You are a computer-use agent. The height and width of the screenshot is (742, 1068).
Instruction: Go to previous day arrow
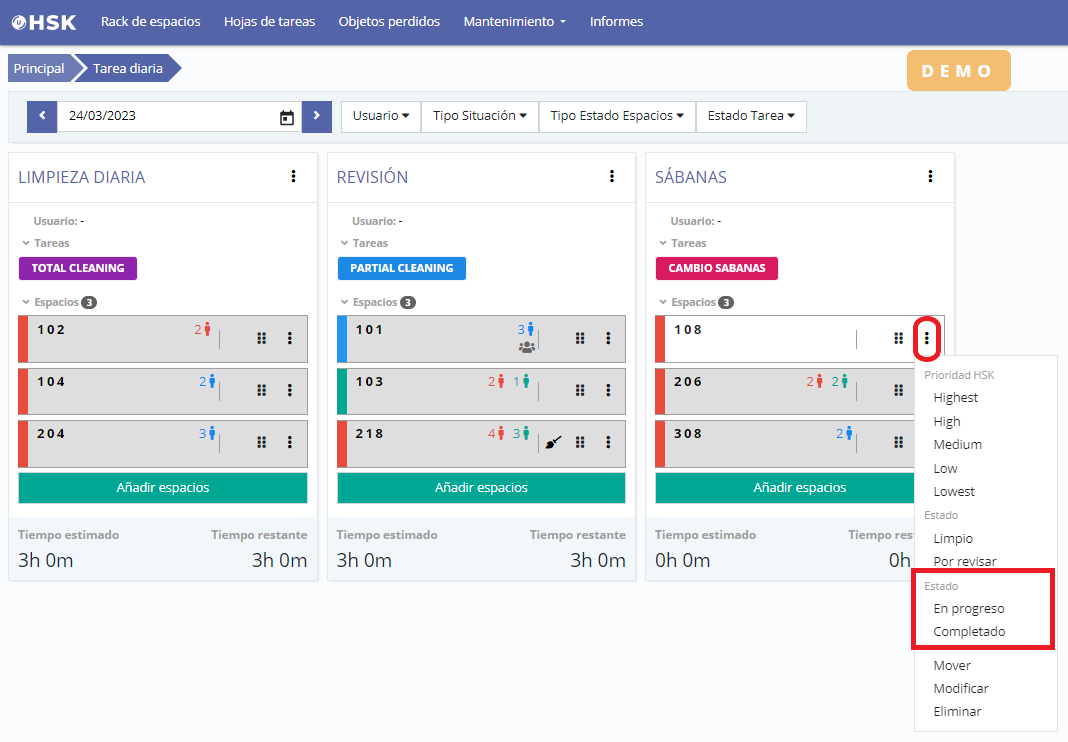click(x=42, y=116)
